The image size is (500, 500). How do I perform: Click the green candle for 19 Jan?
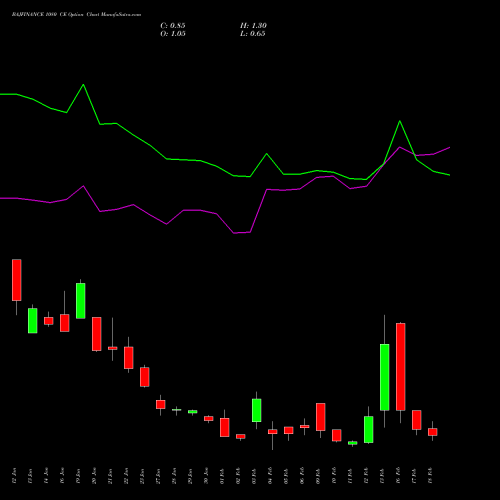click(x=81, y=301)
